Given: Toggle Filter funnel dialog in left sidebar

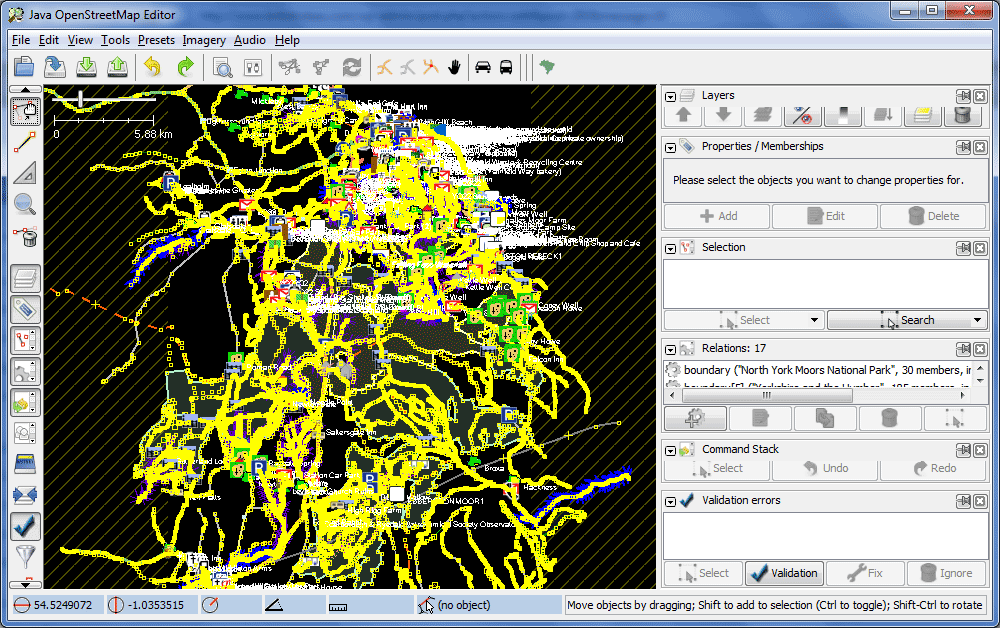Looking at the screenshot, I should click(x=26, y=557).
